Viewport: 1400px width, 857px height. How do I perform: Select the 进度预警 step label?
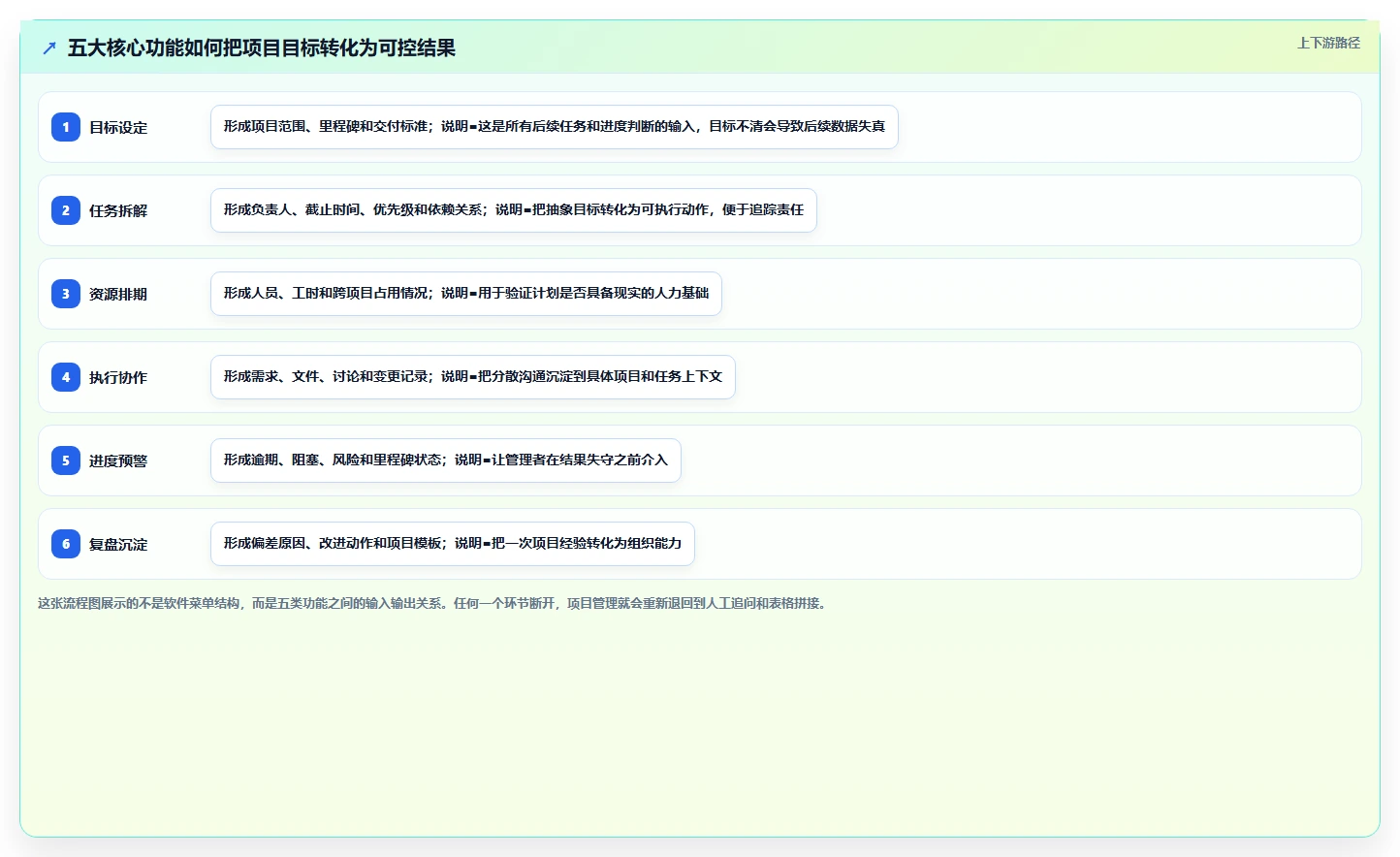pos(118,461)
